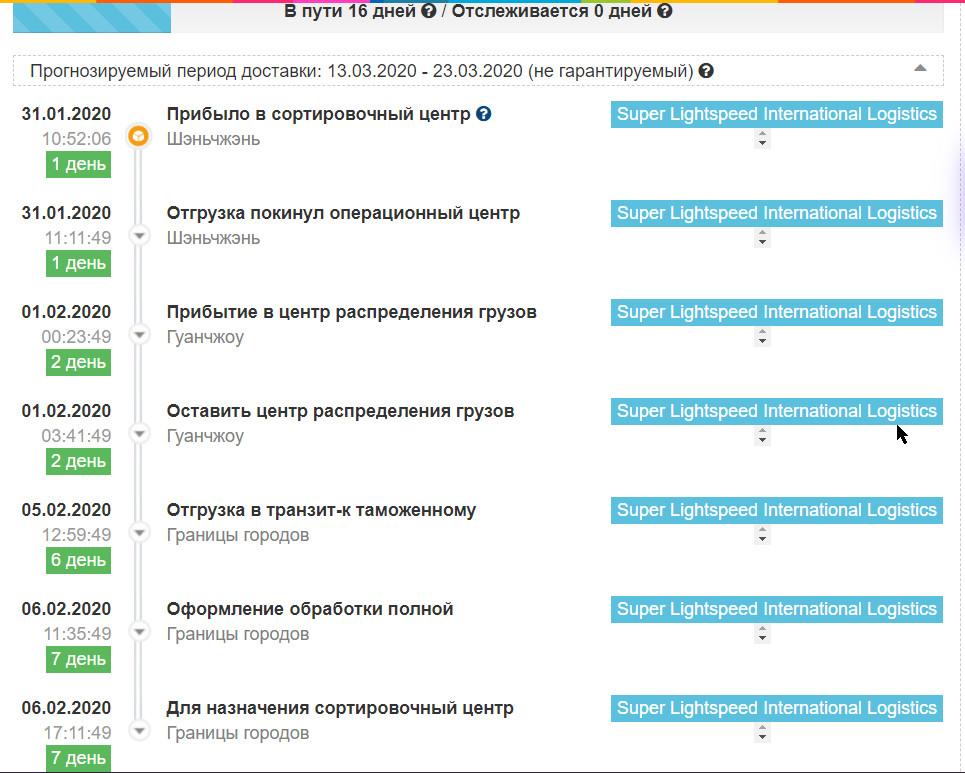
Task: Click '6 день' badge under 12:59:49
Action: pos(78,561)
